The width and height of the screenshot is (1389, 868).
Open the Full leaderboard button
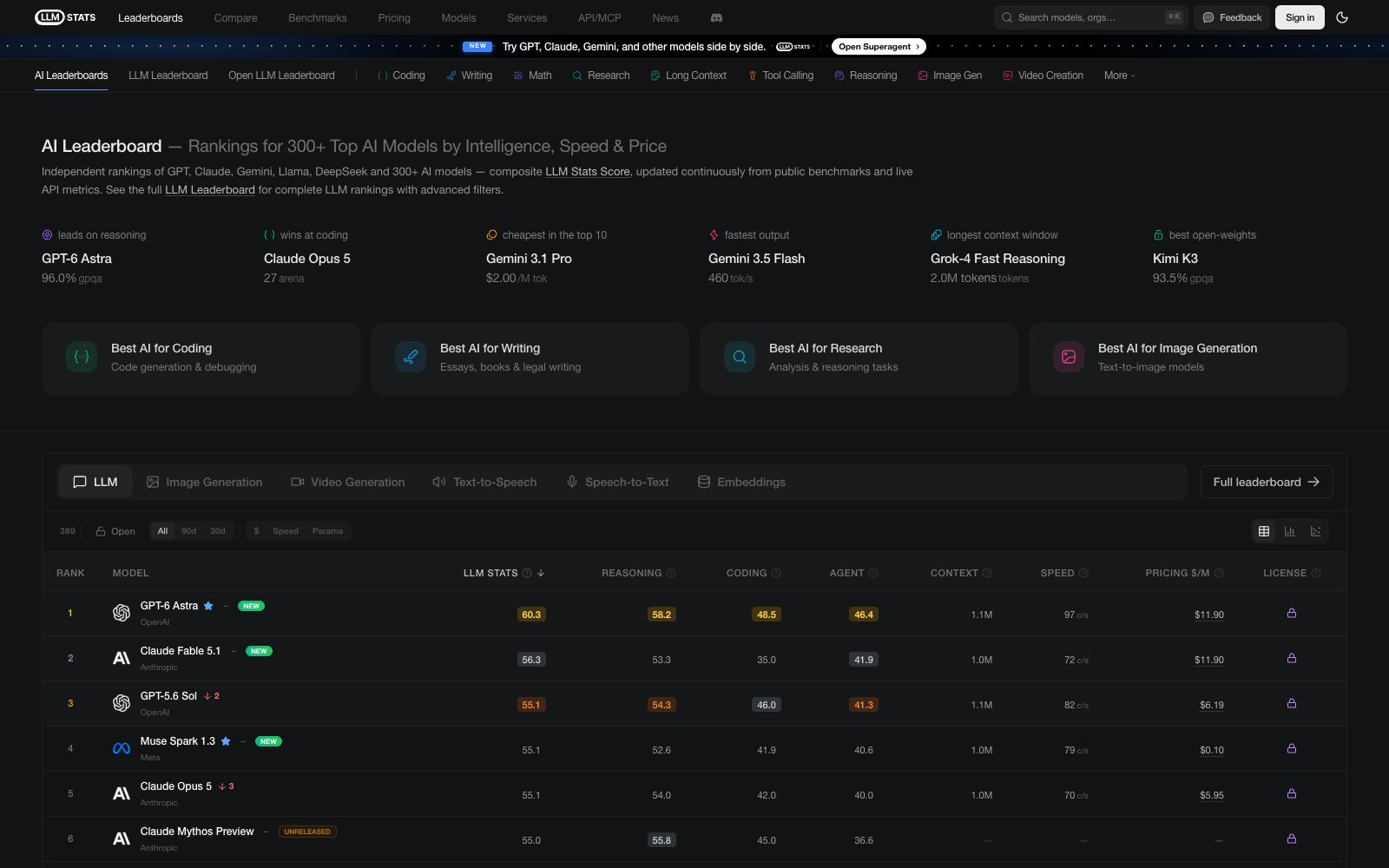pyautogui.click(x=1267, y=482)
